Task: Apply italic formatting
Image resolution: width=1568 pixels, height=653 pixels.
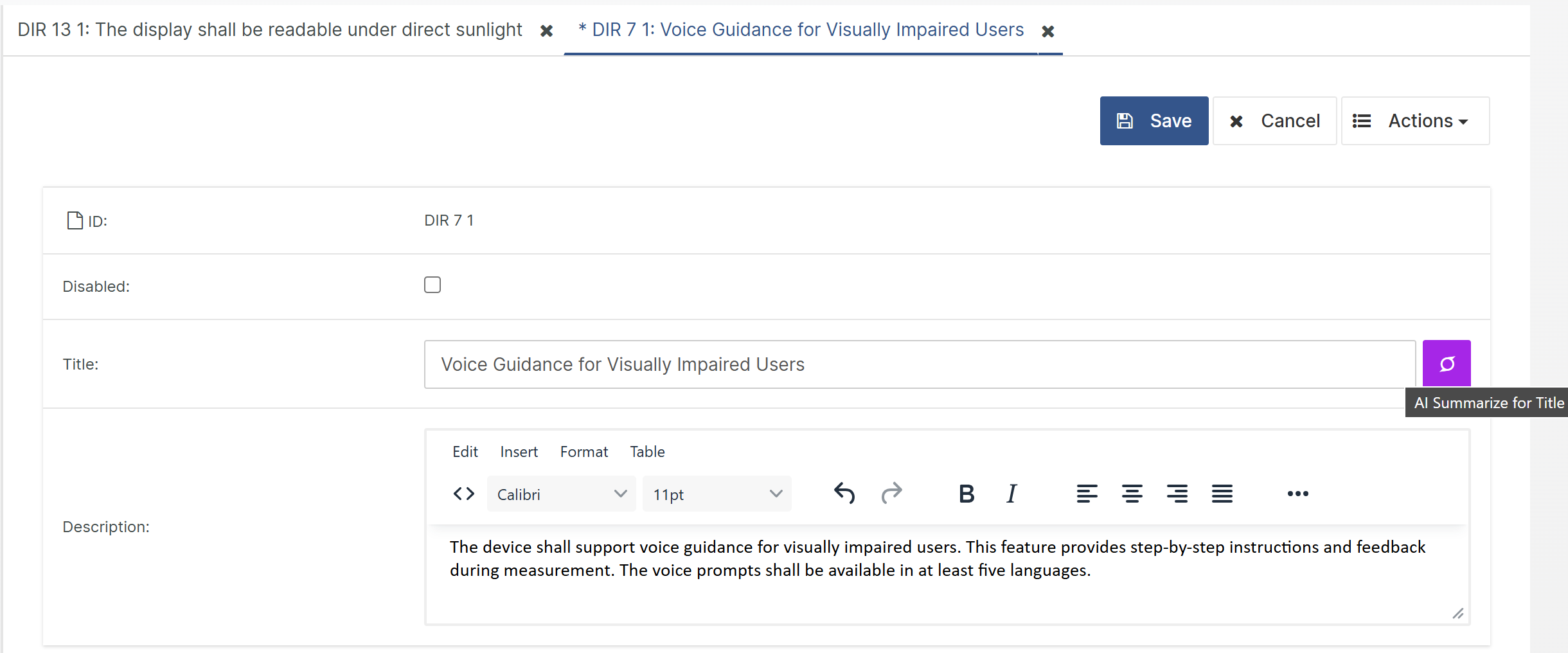Action: coord(1011,494)
